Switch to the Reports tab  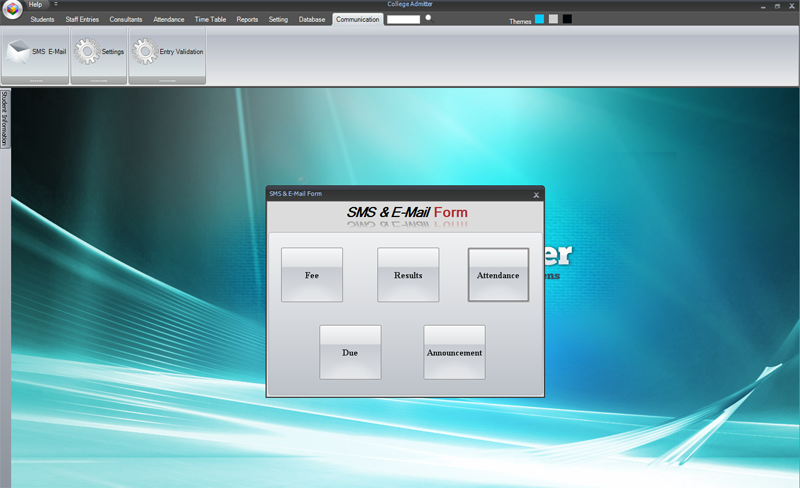(x=247, y=19)
